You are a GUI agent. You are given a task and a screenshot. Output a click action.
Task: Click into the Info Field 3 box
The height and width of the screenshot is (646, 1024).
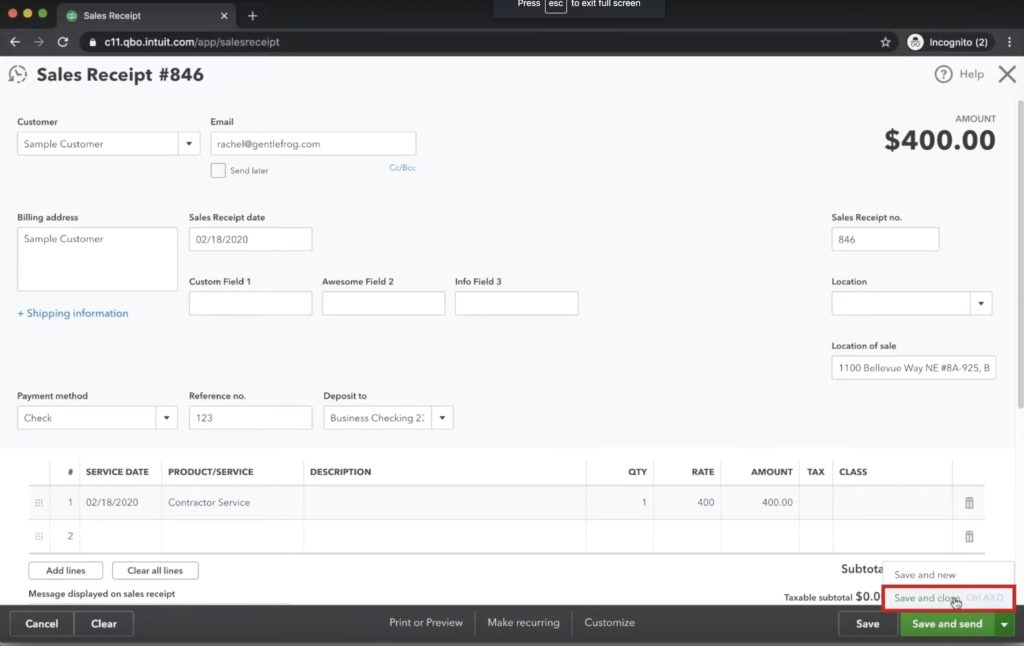[x=516, y=303]
